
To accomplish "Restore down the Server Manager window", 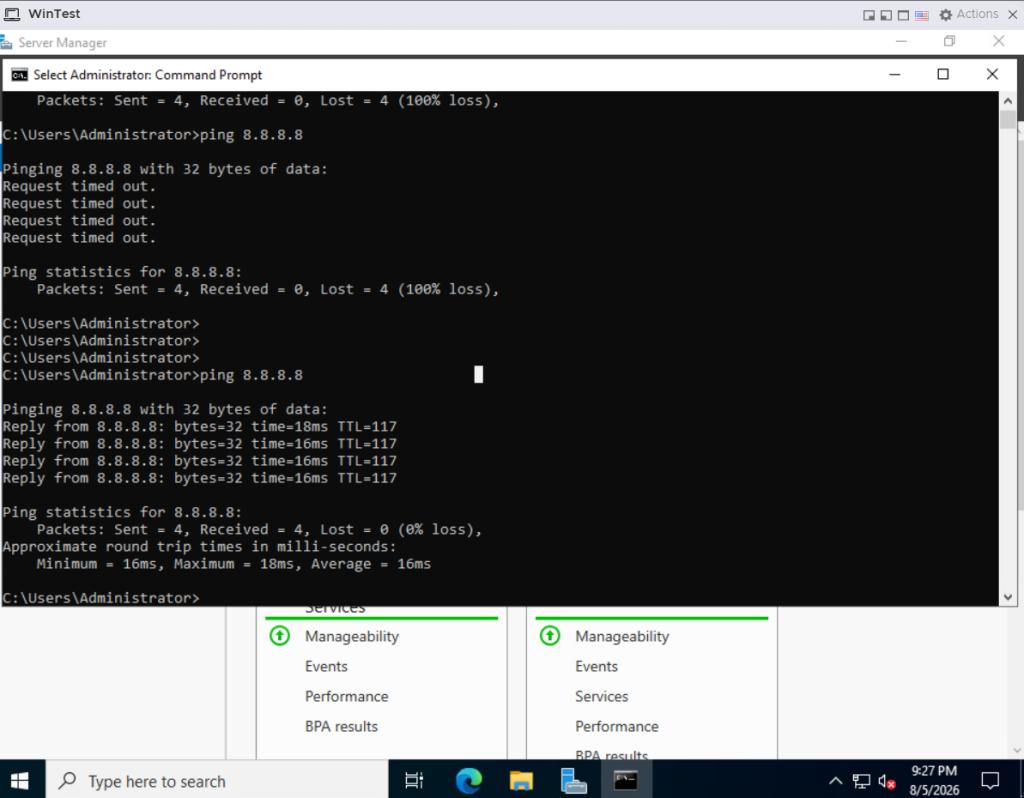I will (950, 41).
